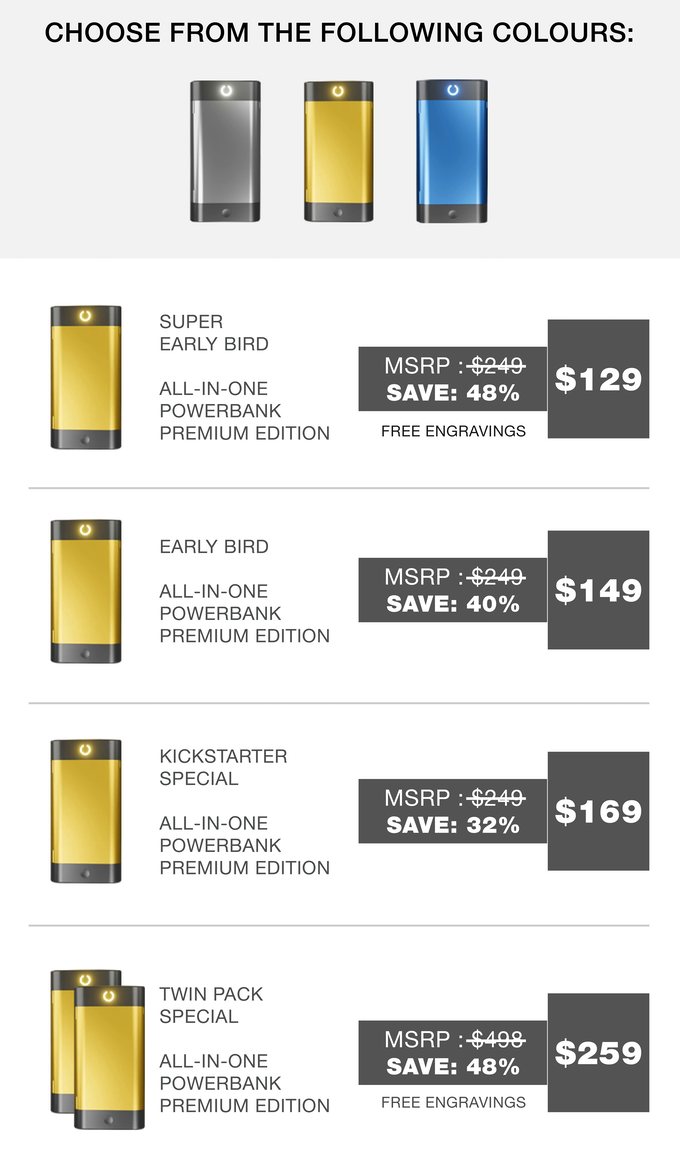Choose the $149 price box
The image size is (680, 1154).
coord(598,590)
